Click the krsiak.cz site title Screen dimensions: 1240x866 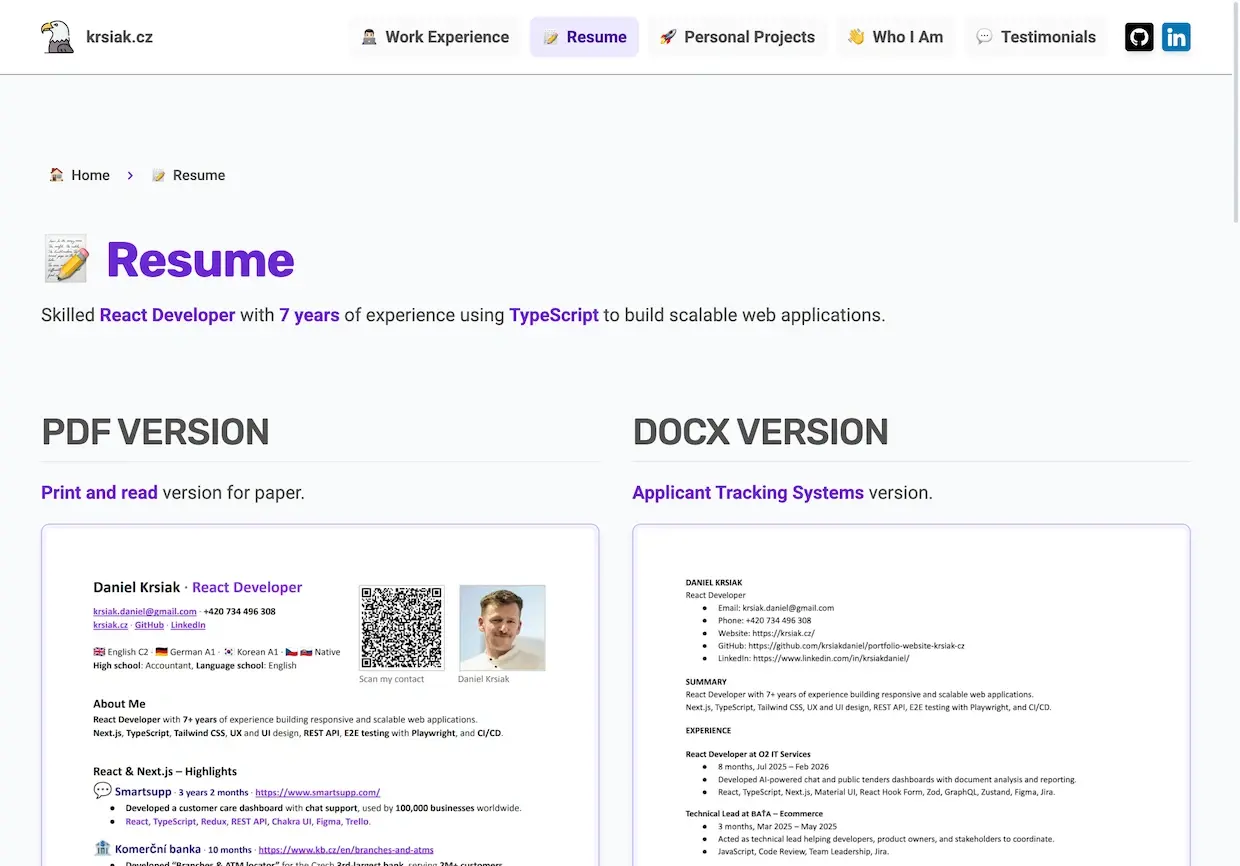[x=119, y=37]
